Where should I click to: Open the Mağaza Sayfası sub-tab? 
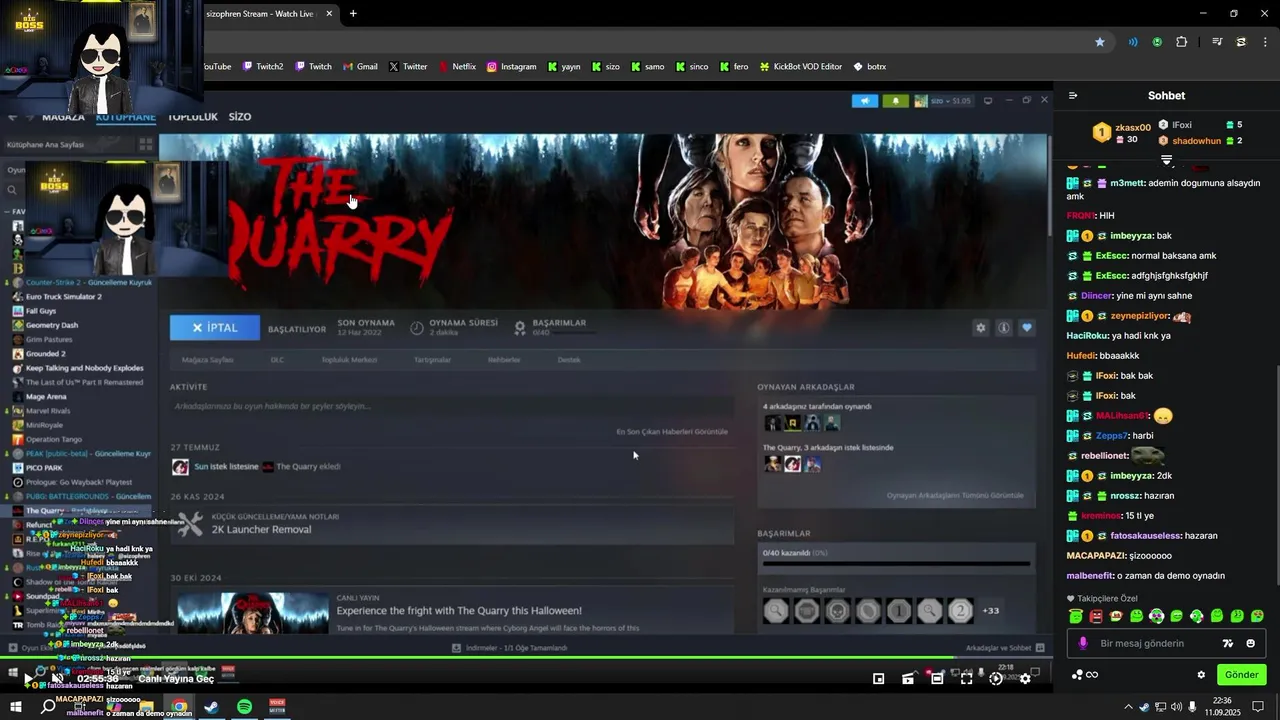207,359
